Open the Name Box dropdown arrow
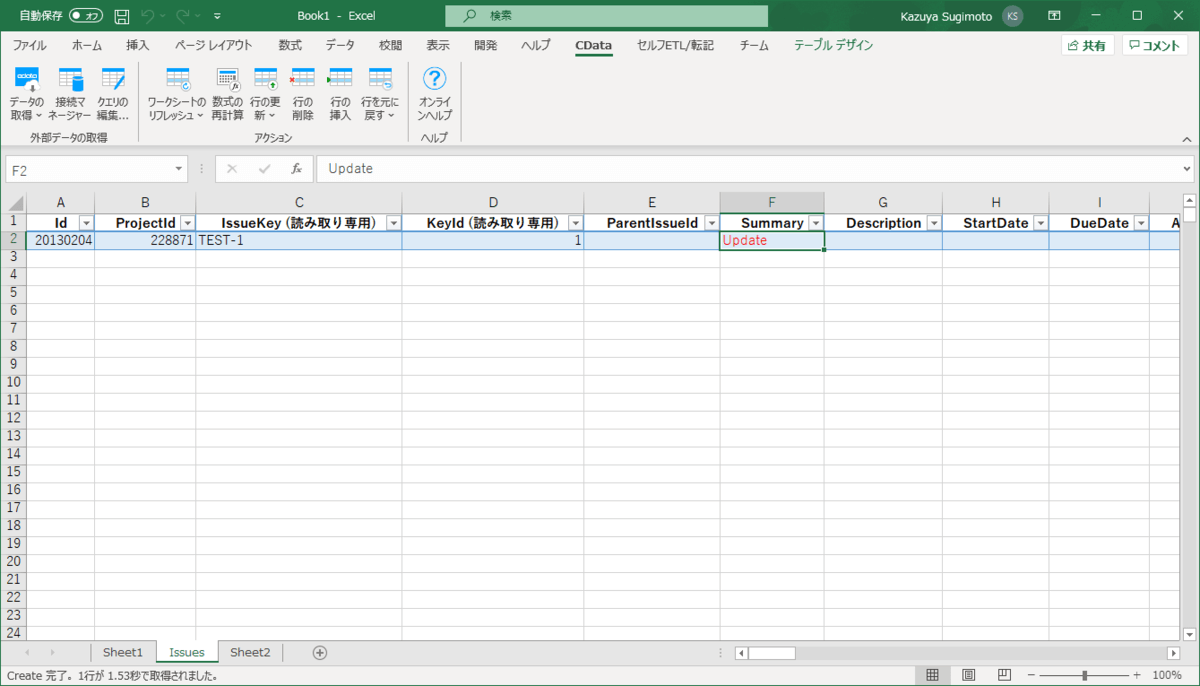The width and height of the screenshot is (1200, 686). 179,169
